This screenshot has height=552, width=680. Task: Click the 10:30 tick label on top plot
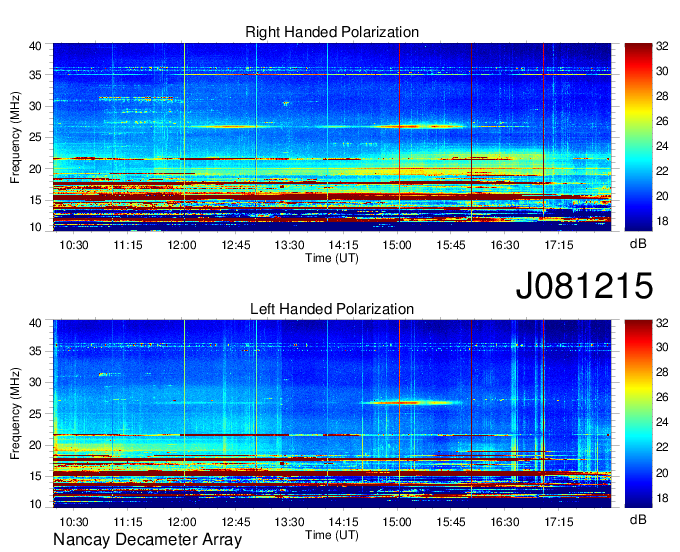(74, 245)
